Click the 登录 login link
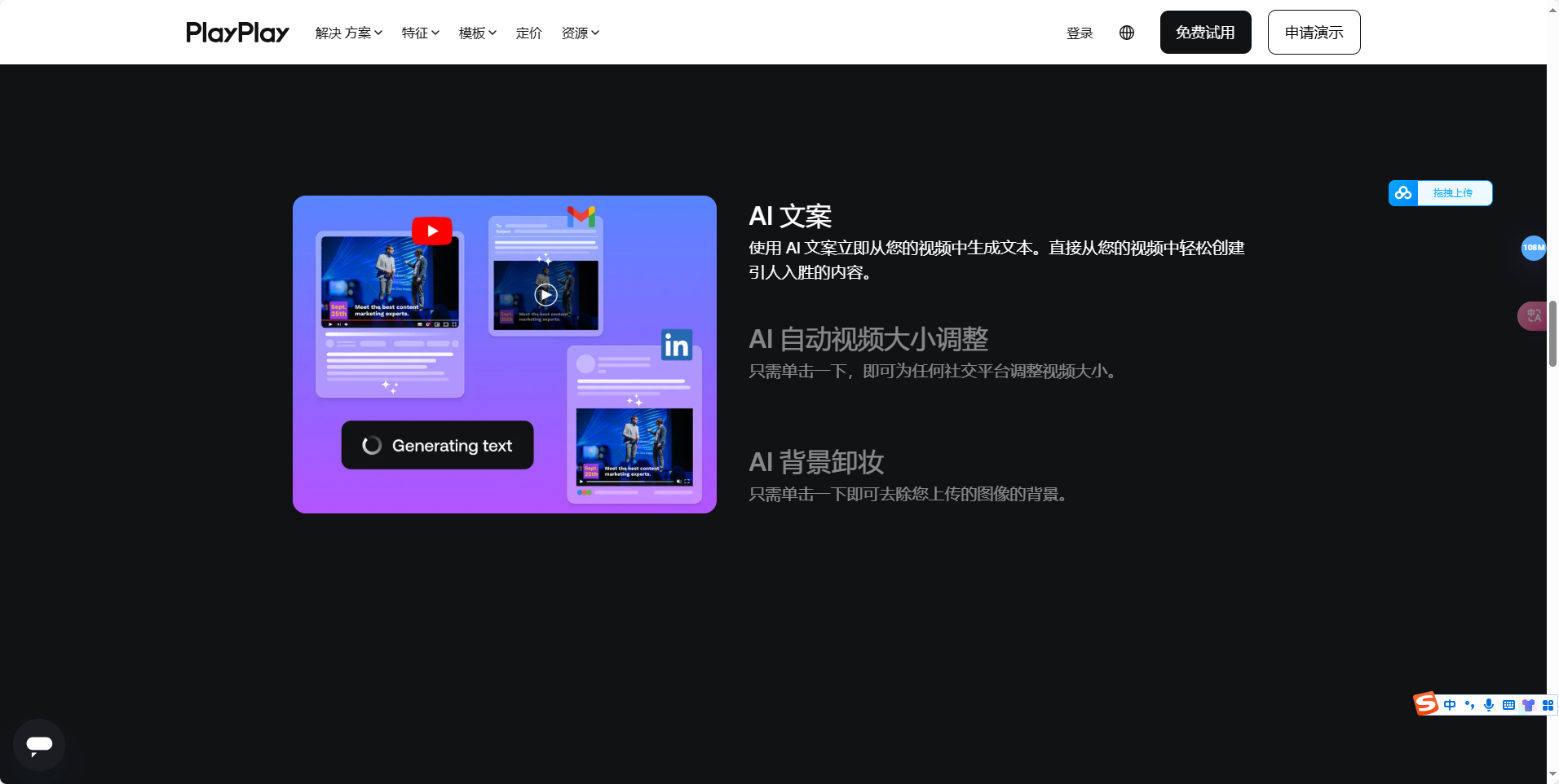Viewport: 1559px width, 784px height. 1080,33
